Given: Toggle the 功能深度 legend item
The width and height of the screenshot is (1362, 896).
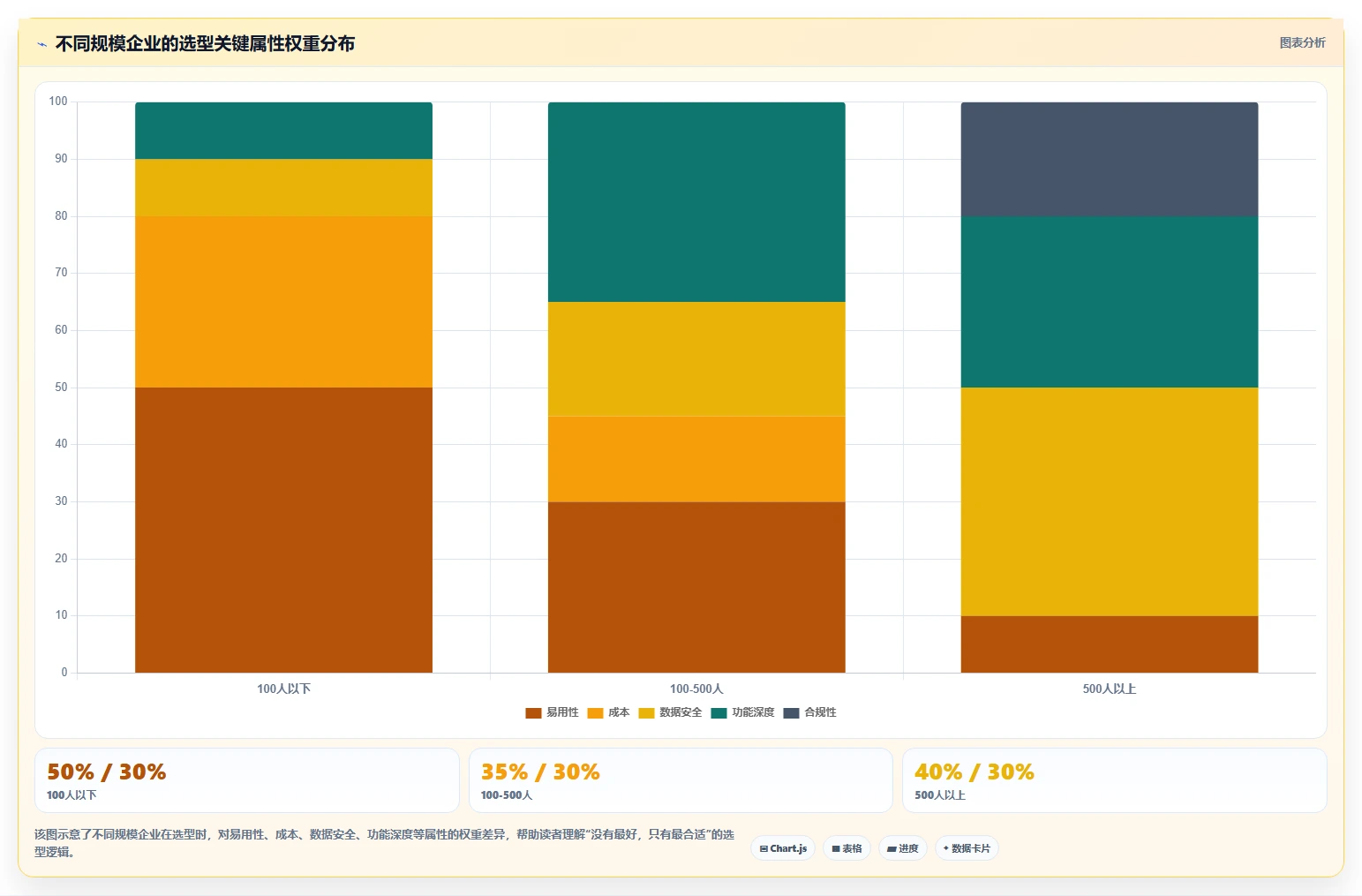Looking at the screenshot, I should pyautogui.click(x=742, y=712).
